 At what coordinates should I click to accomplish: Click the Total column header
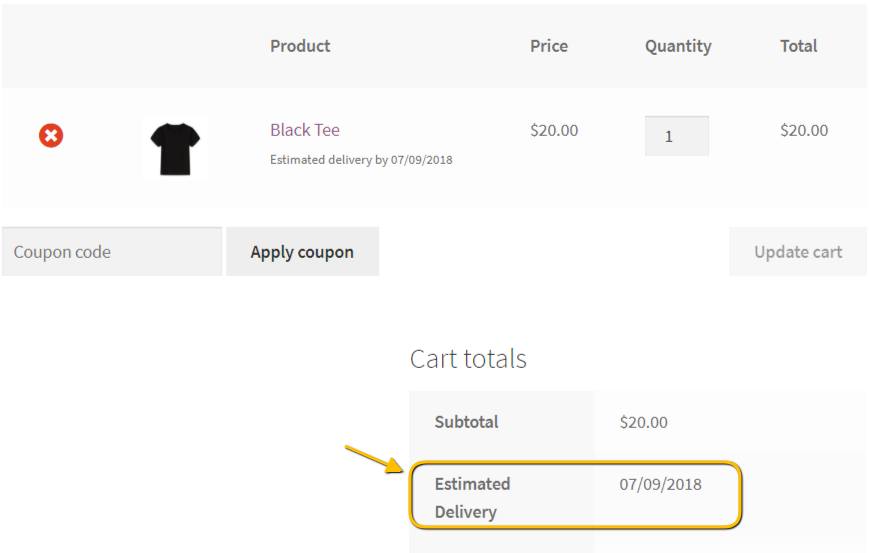click(x=798, y=46)
